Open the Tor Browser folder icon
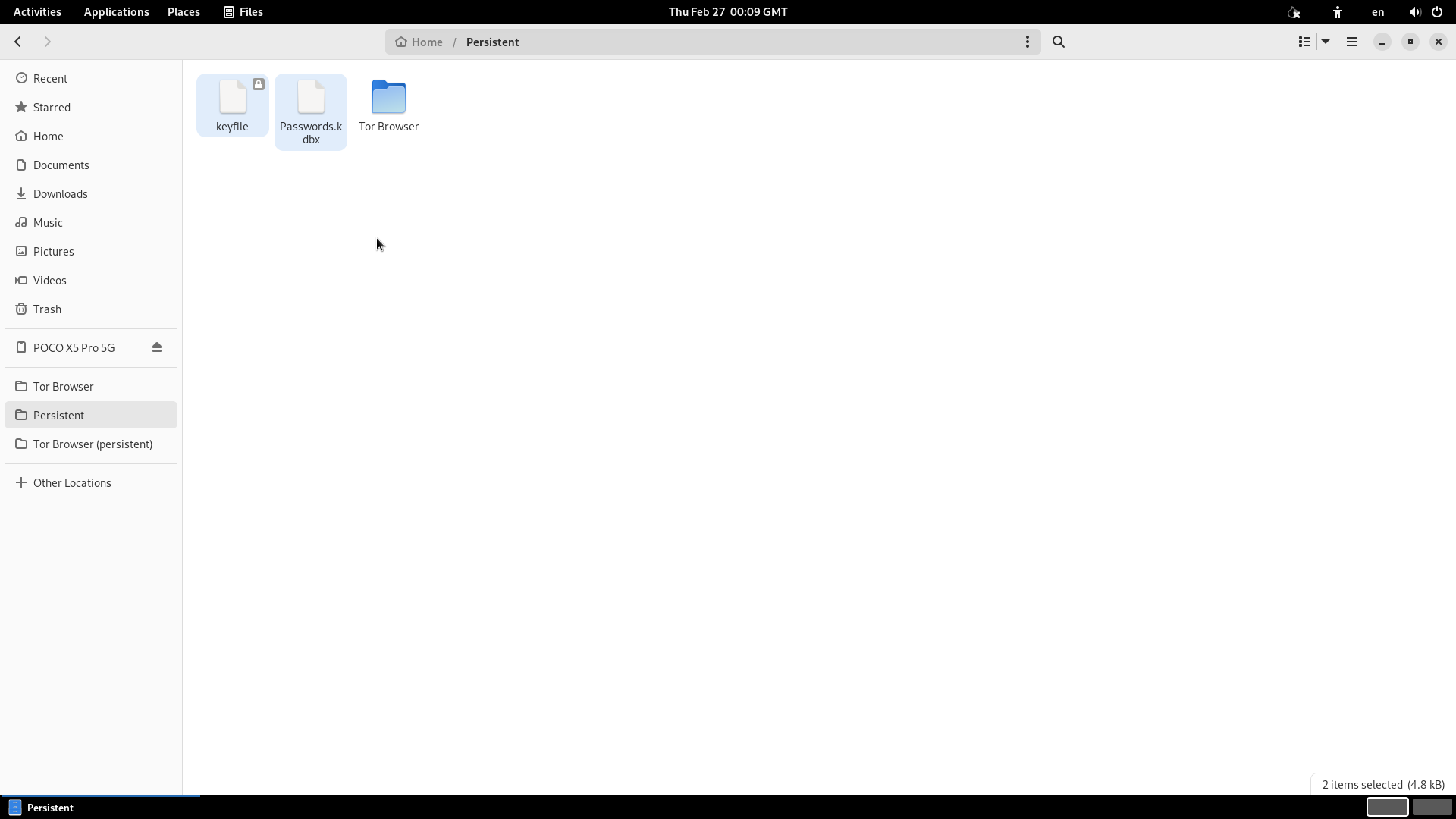Image resolution: width=1456 pixels, height=819 pixels. click(x=389, y=99)
